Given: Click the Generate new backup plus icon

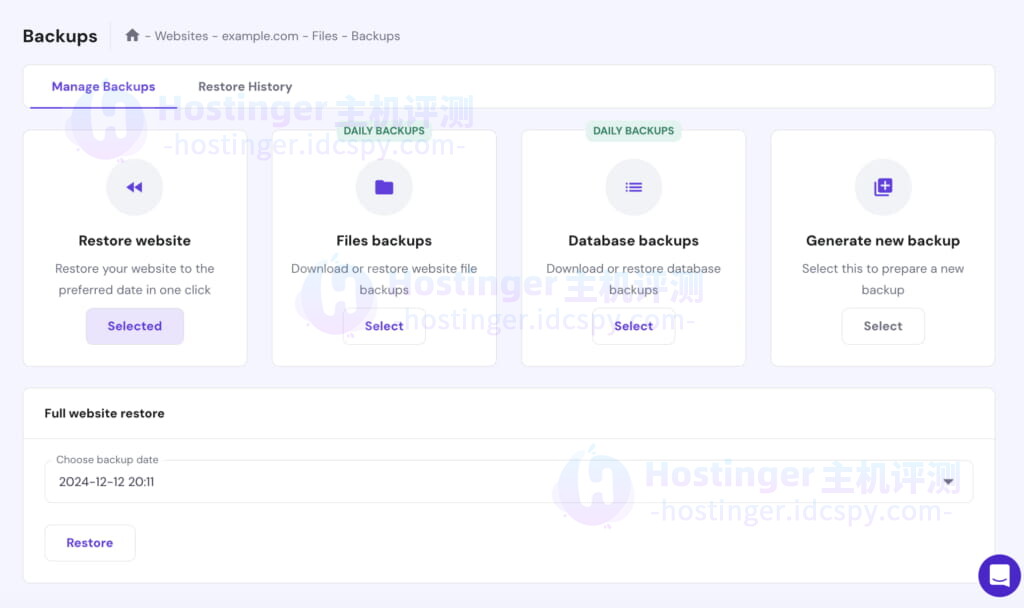Looking at the screenshot, I should click(883, 187).
